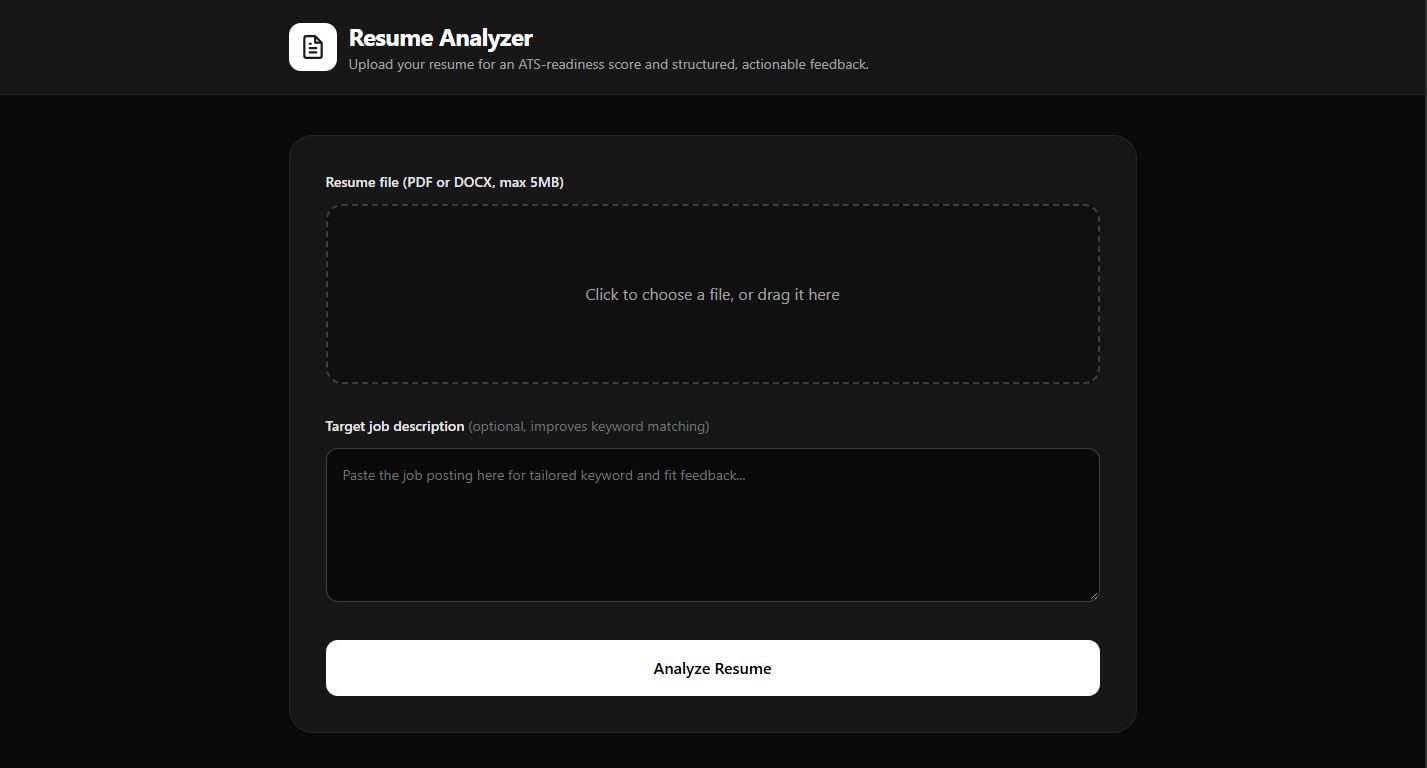This screenshot has width=1427, height=768.
Task: Click the Resume Analyzer heading
Action: [x=440, y=38]
